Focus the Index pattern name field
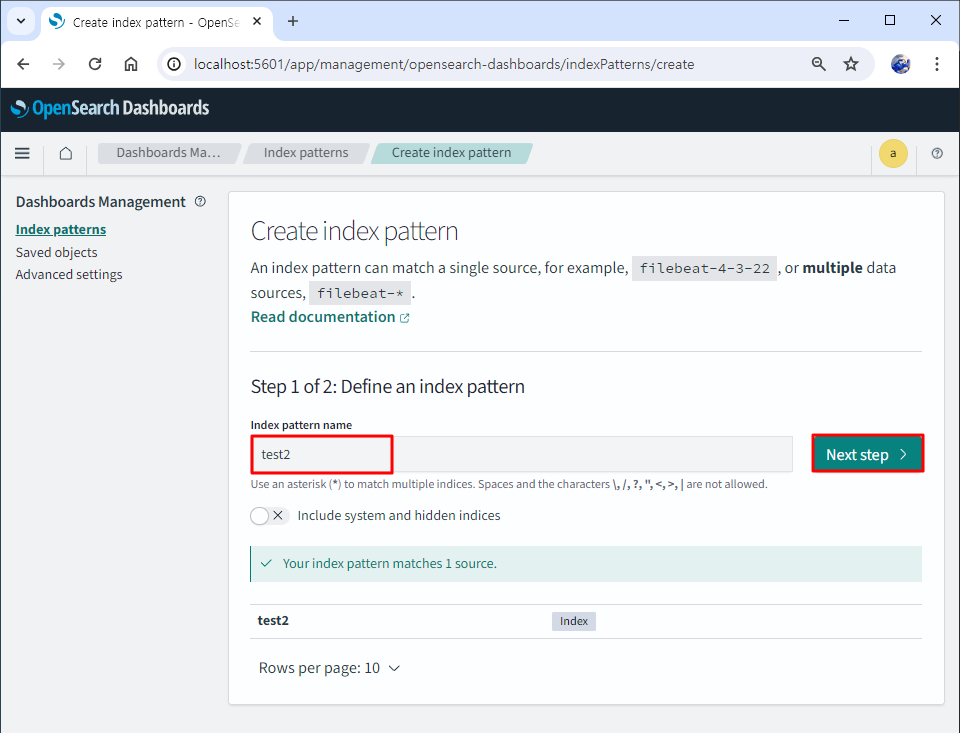 pyautogui.click(x=522, y=454)
